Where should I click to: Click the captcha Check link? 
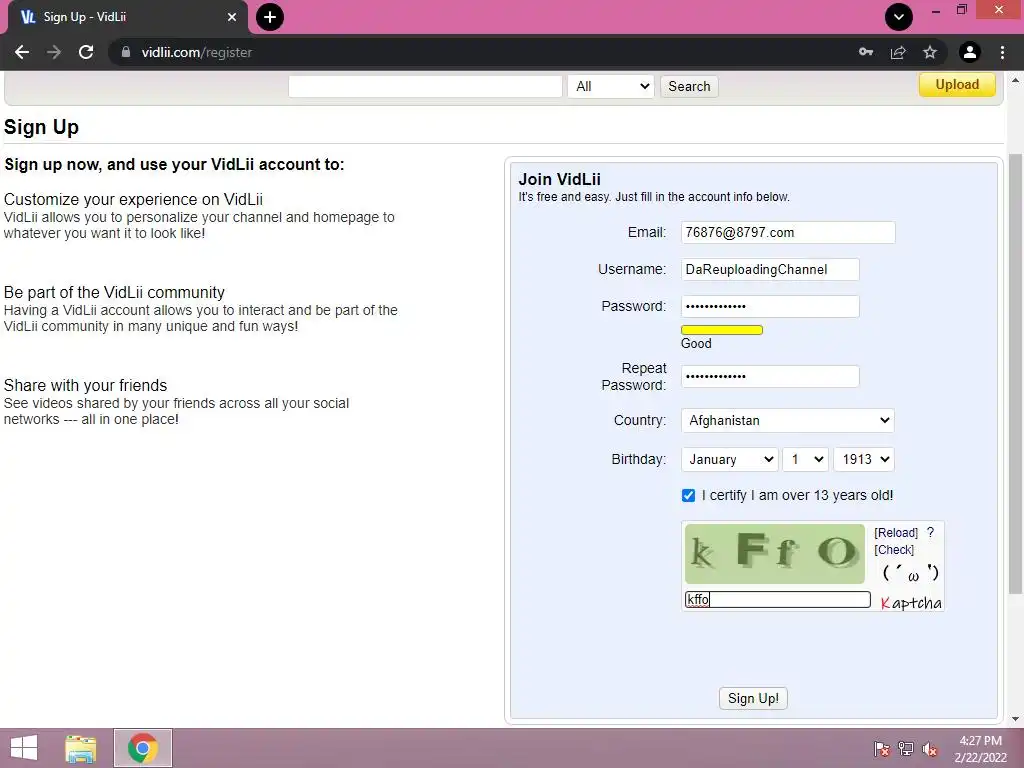(894, 550)
